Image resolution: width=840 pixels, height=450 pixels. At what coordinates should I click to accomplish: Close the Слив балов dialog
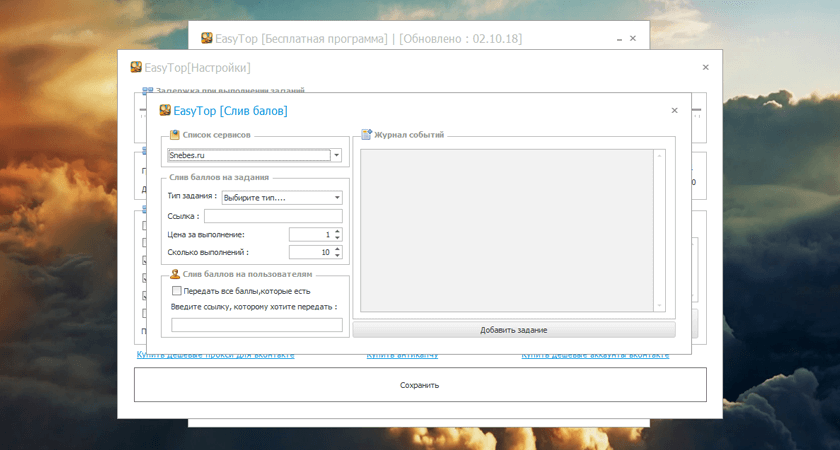(674, 110)
